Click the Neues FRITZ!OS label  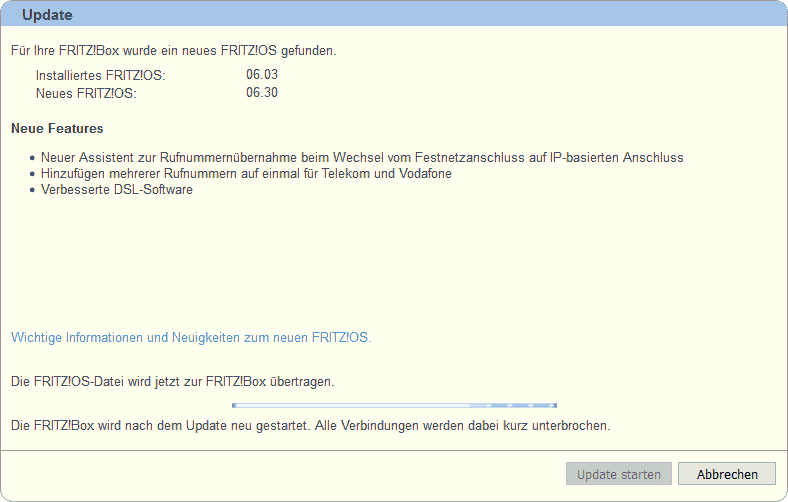pos(86,93)
